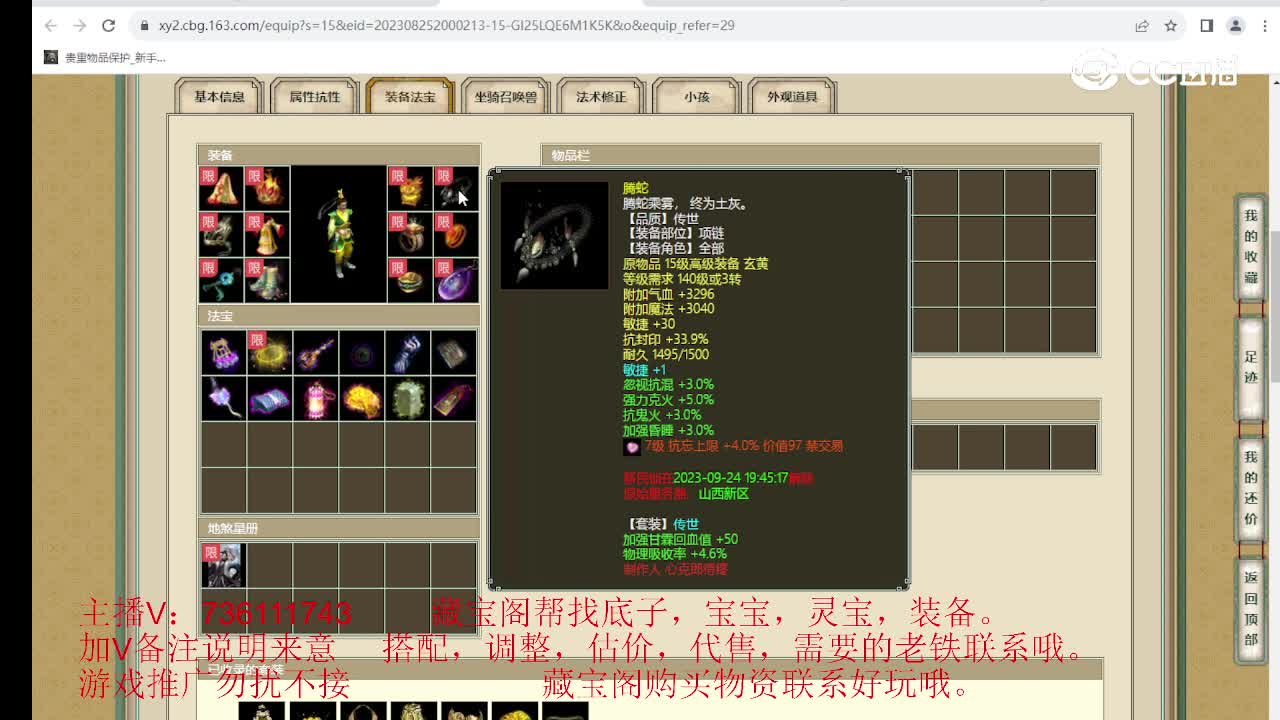
Task: Select the grey stone tablet 法宝 icon
Action: tap(453, 352)
